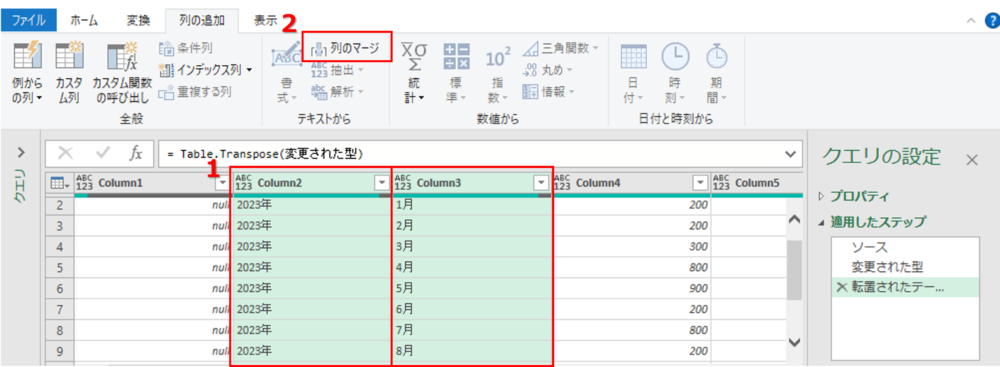Click the cell containing 1月
Viewport: 1000px width, 367px height.
[x=472, y=206]
